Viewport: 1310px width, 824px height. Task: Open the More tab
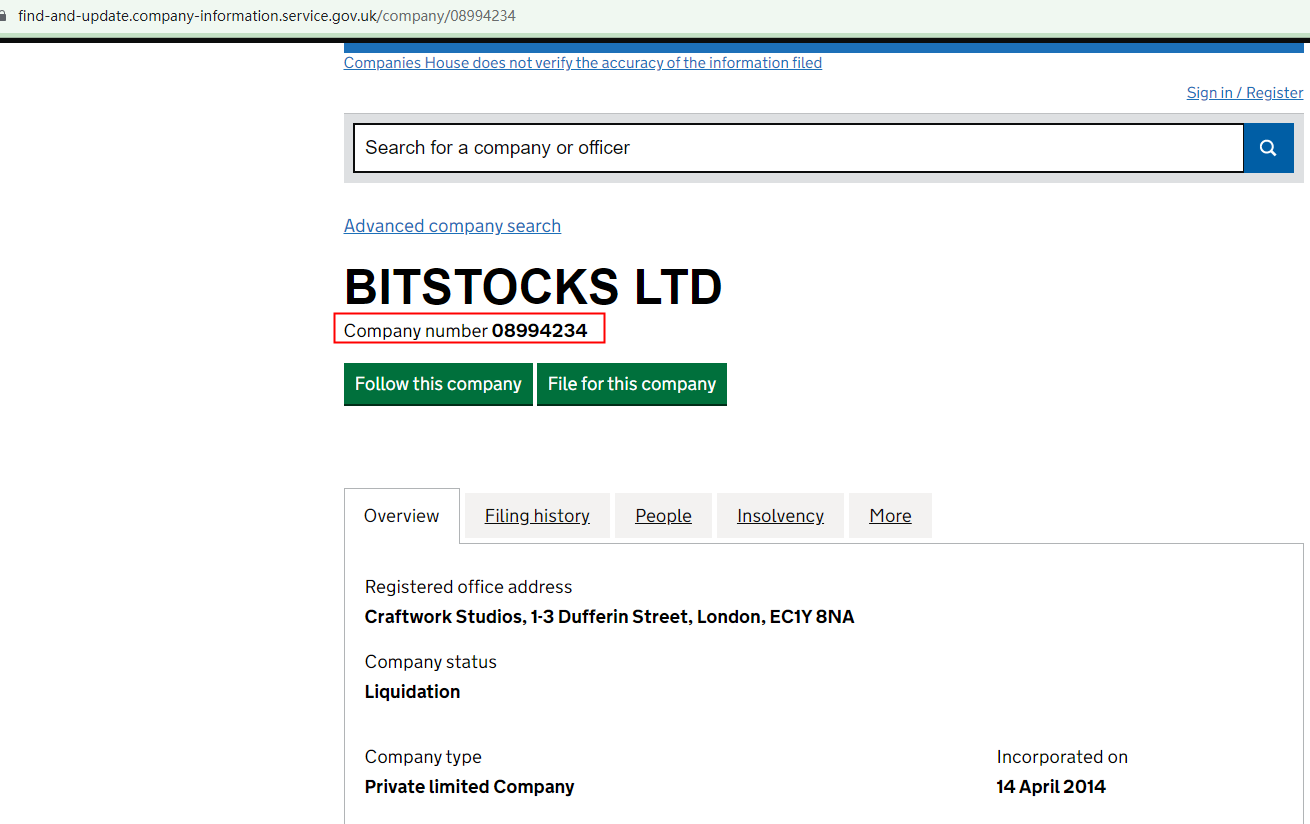coord(890,516)
